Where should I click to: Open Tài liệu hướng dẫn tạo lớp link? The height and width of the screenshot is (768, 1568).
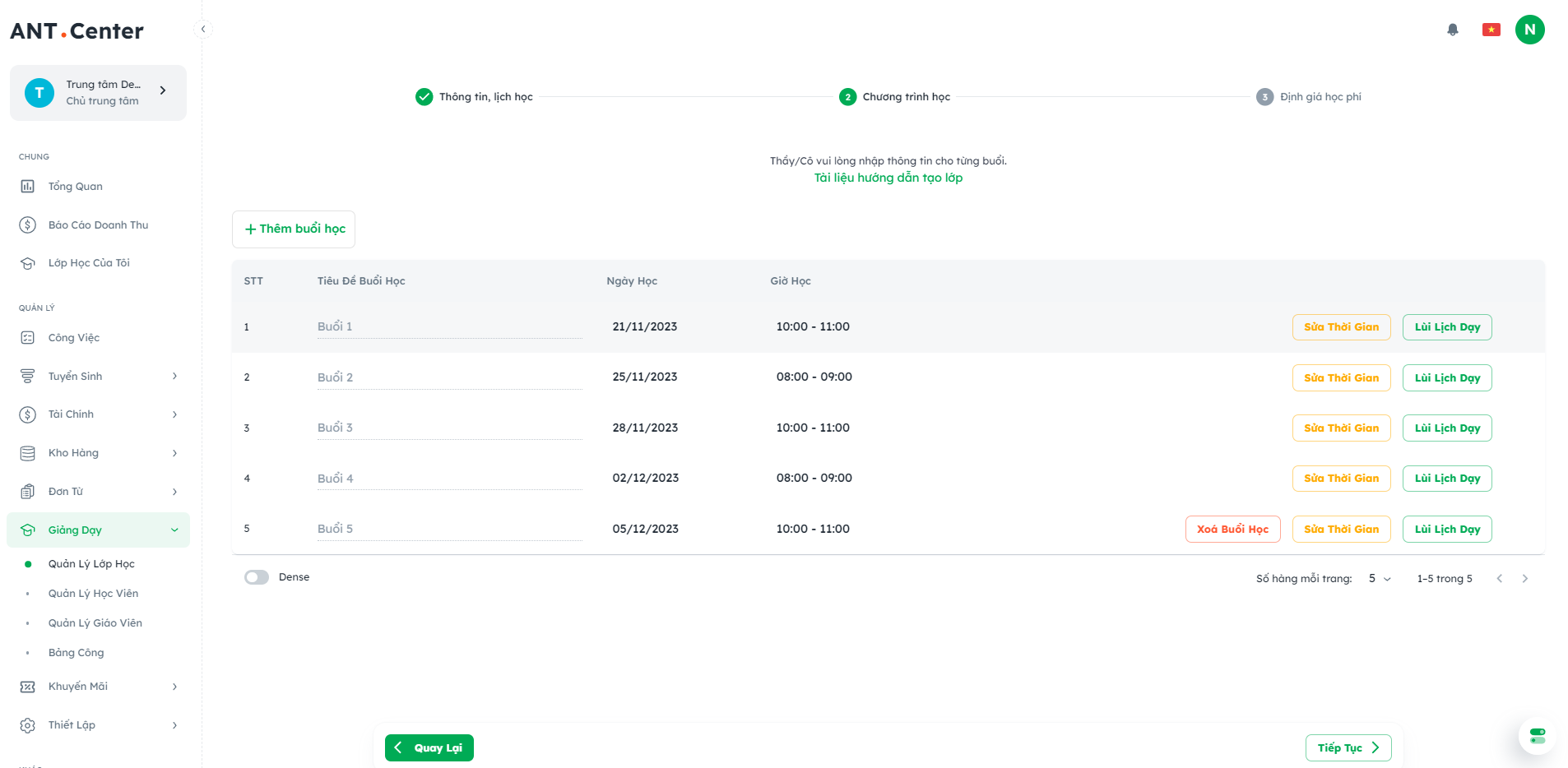pyautogui.click(x=888, y=178)
